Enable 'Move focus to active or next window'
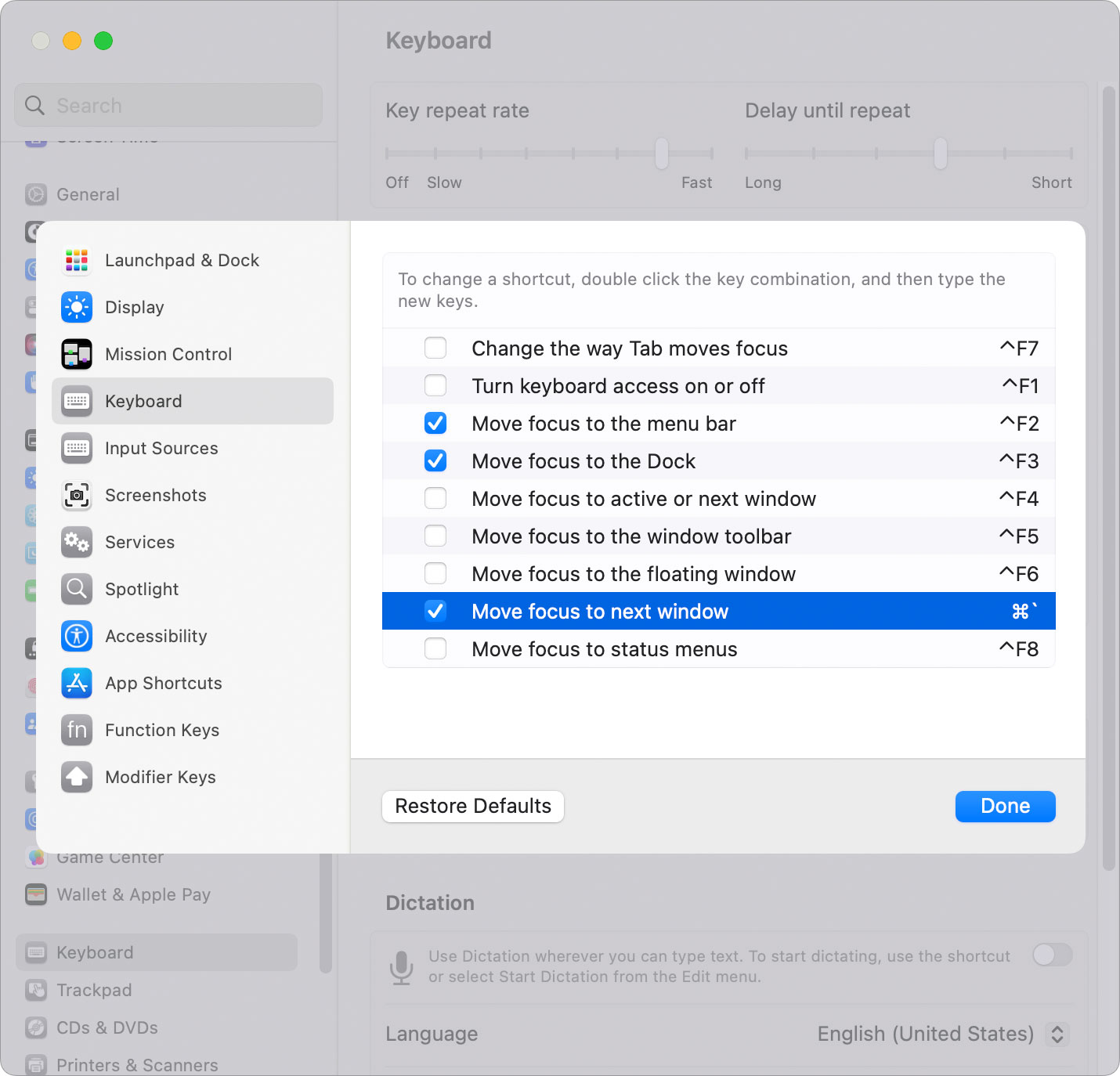The image size is (1120, 1076). tap(435, 498)
